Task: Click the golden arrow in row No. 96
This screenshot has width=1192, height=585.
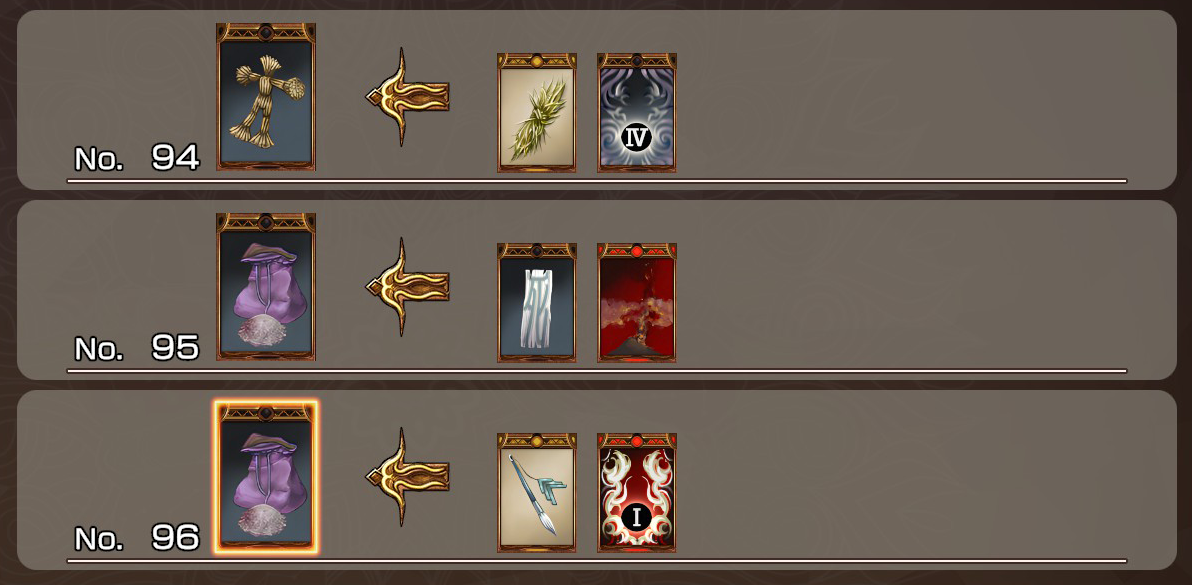Action: pos(407,476)
